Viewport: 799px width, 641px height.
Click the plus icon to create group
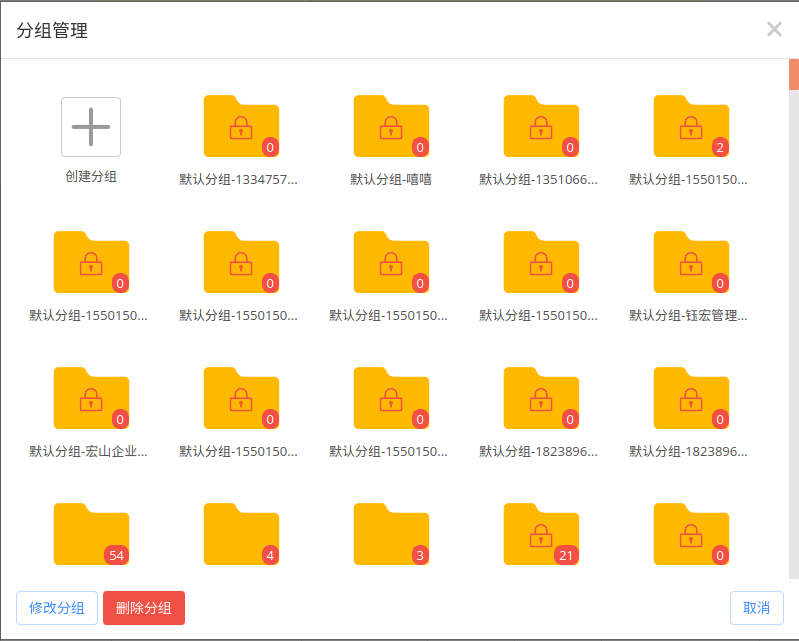tap(91, 127)
